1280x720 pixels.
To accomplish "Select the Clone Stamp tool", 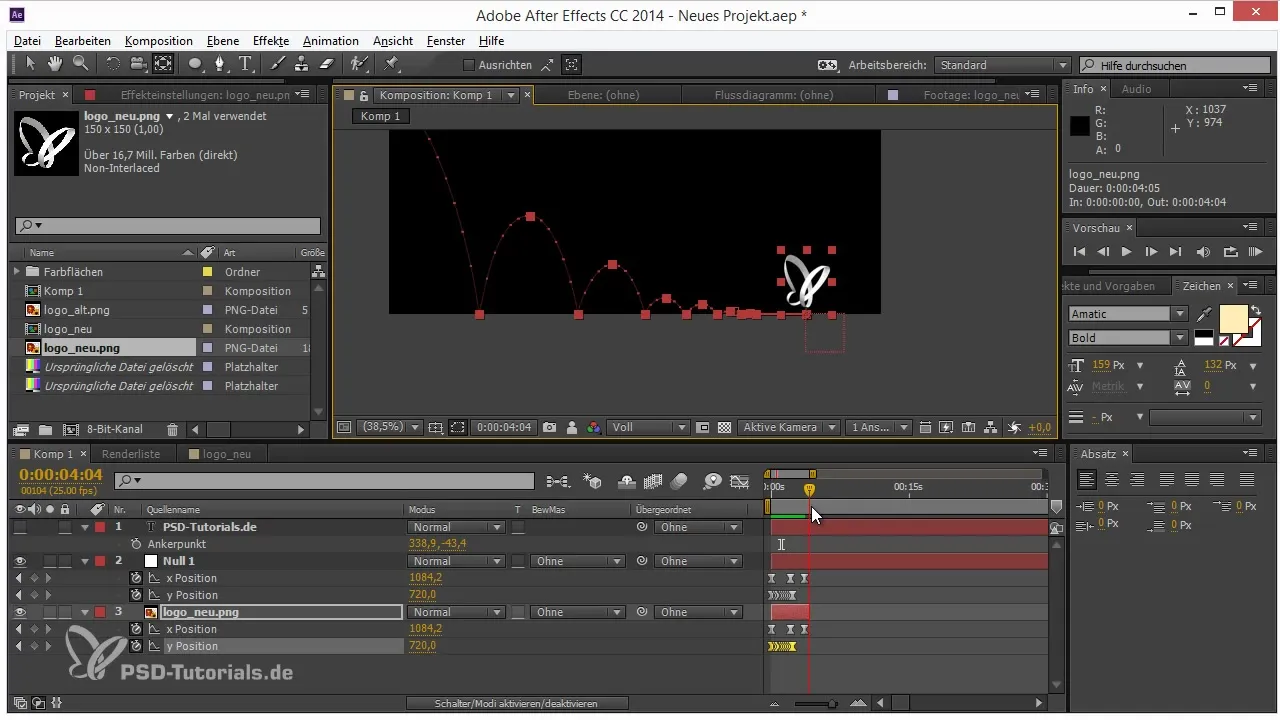I will (301, 64).
